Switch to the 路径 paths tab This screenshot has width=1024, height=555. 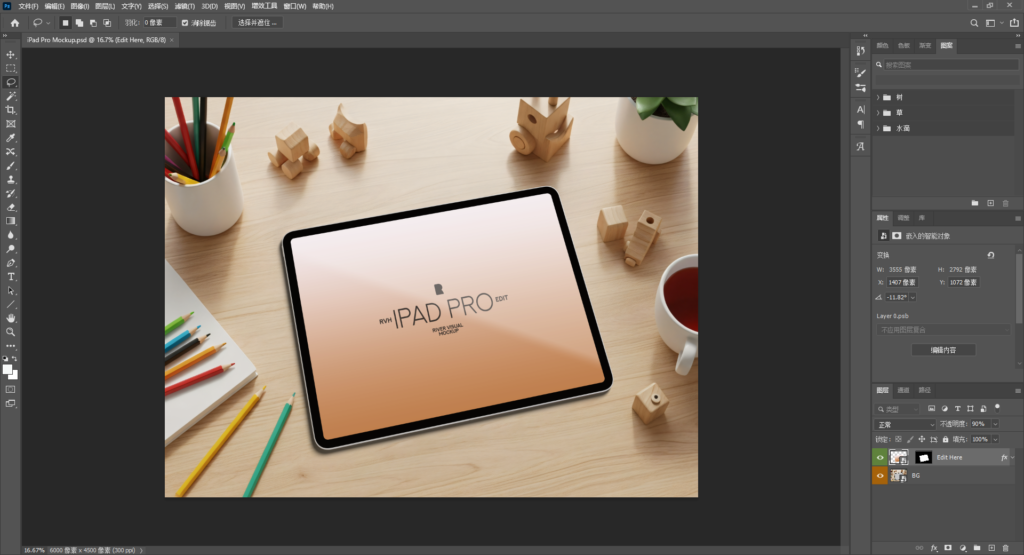tap(925, 390)
